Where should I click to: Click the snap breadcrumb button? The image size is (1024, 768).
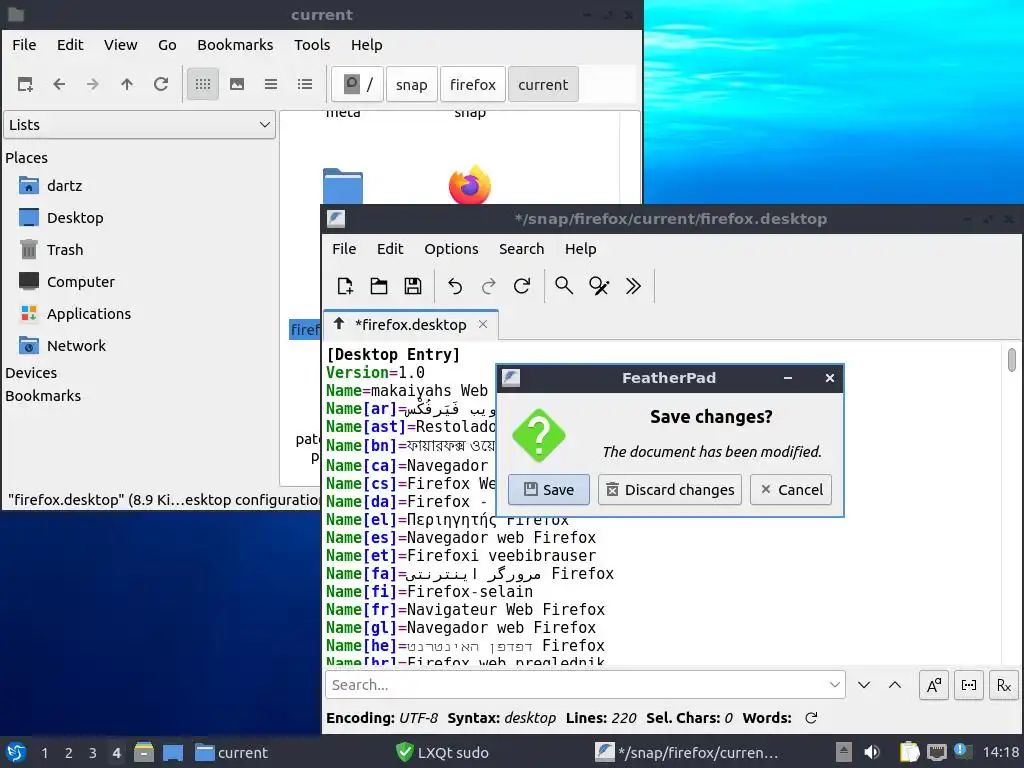(411, 84)
